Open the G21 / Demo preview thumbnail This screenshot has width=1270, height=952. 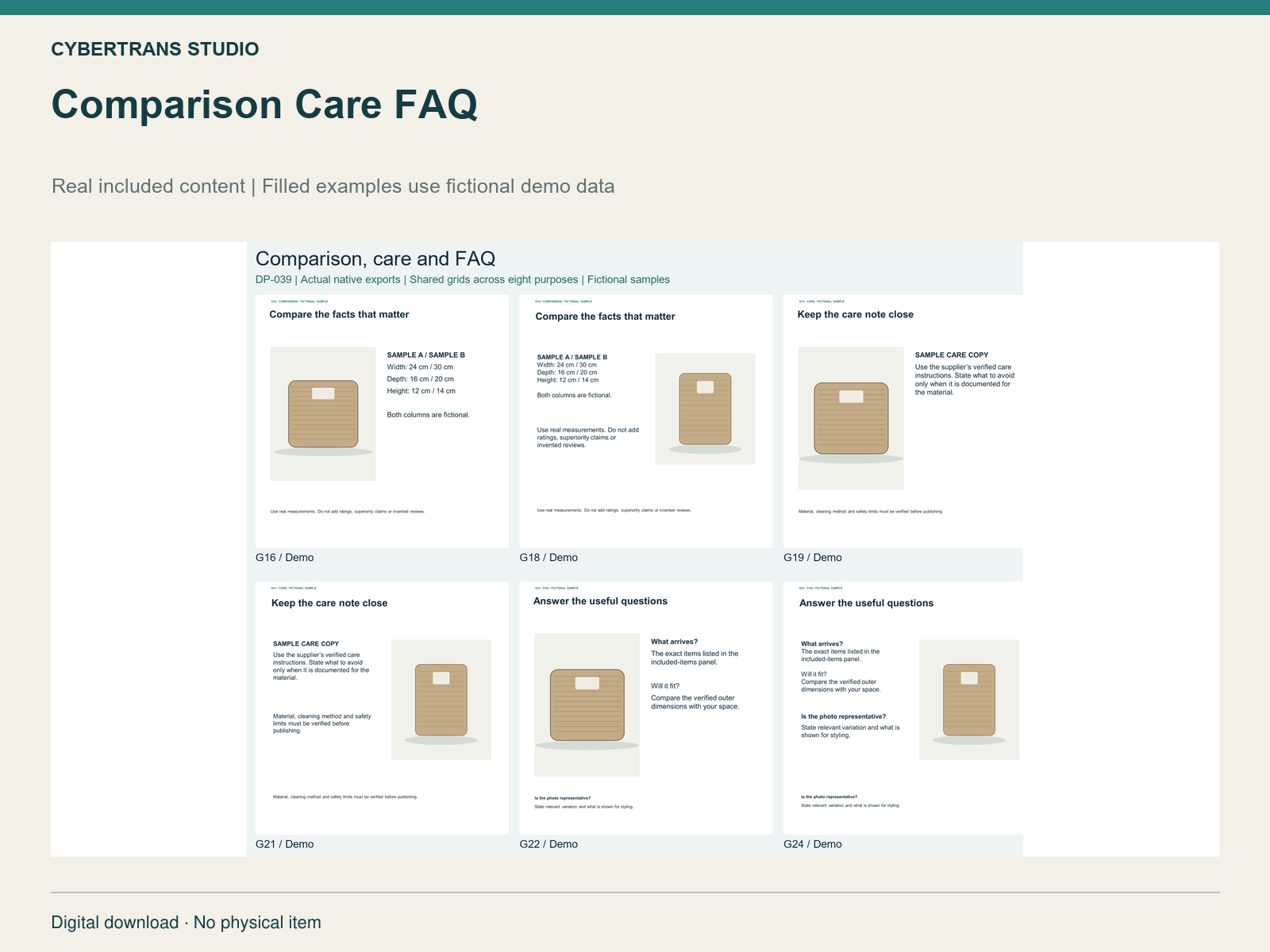click(382, 708)
